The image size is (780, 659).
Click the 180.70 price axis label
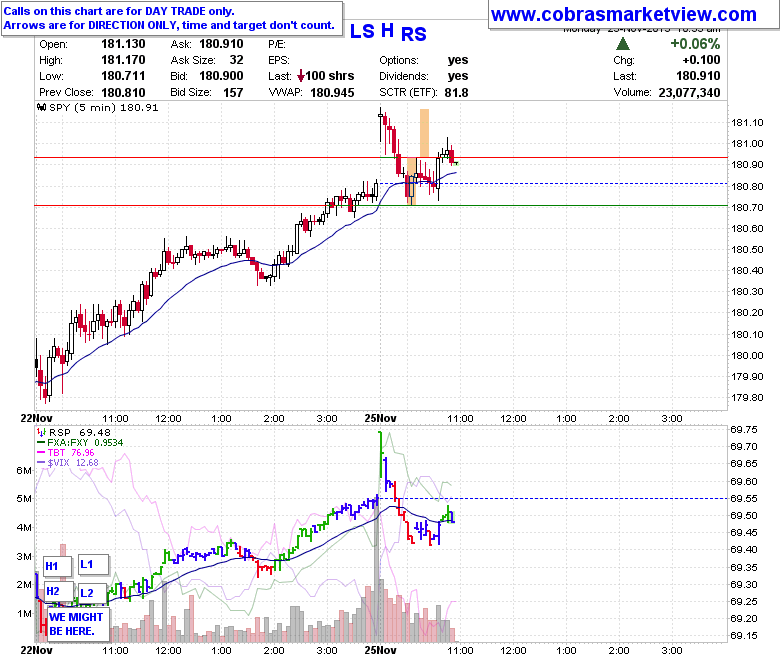tap(747, 207)
